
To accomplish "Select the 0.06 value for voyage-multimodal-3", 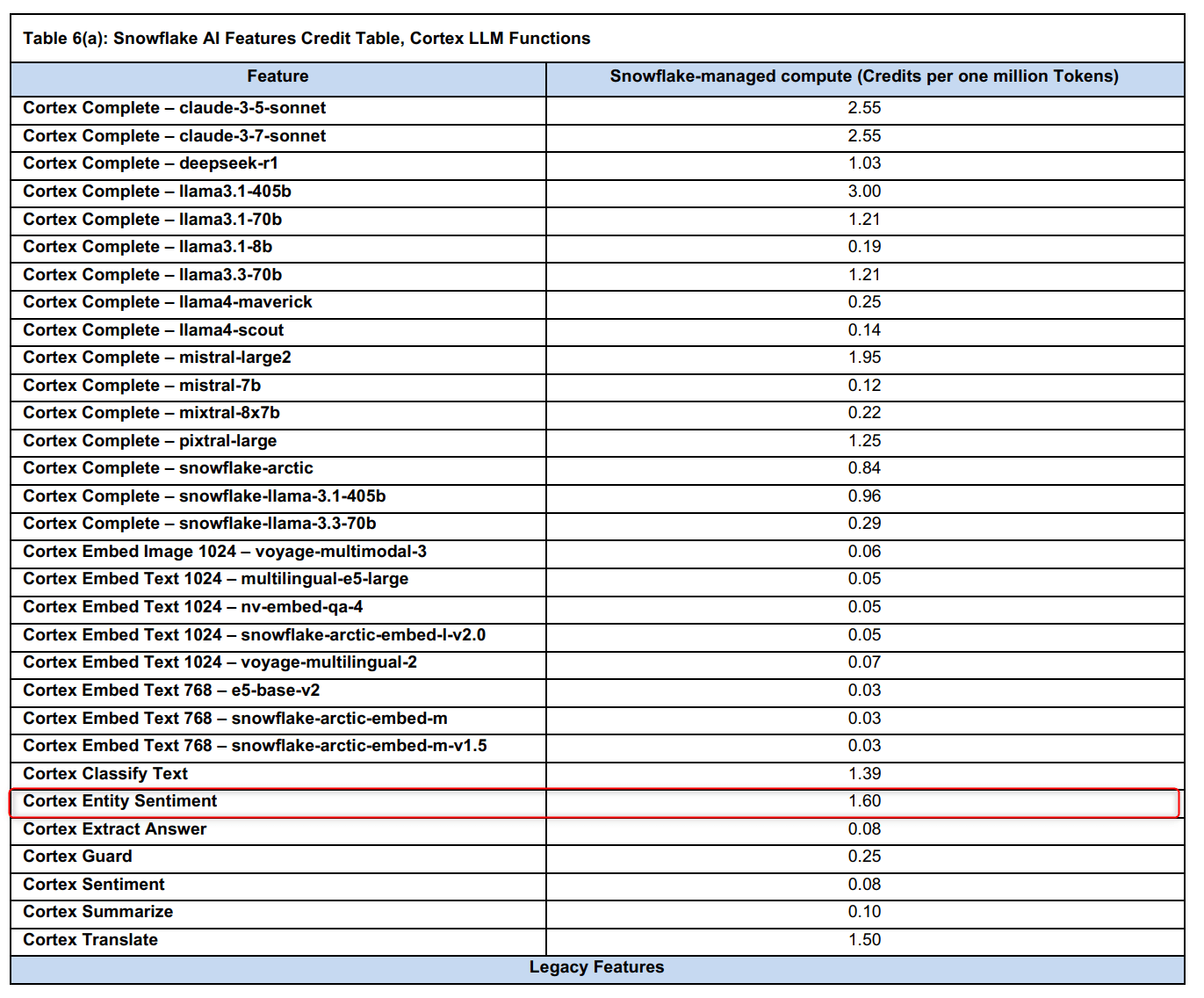I will pyautogui.click(x=864, y=552).
